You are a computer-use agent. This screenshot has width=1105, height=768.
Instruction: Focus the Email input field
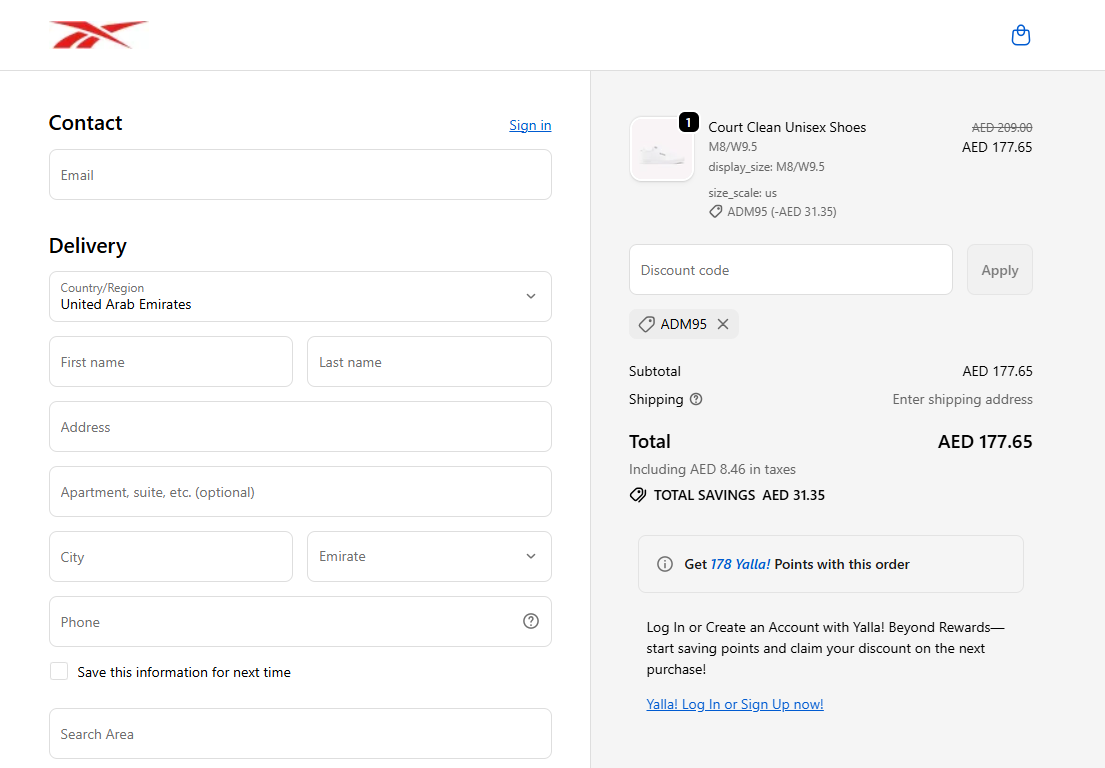coord(300,175)
